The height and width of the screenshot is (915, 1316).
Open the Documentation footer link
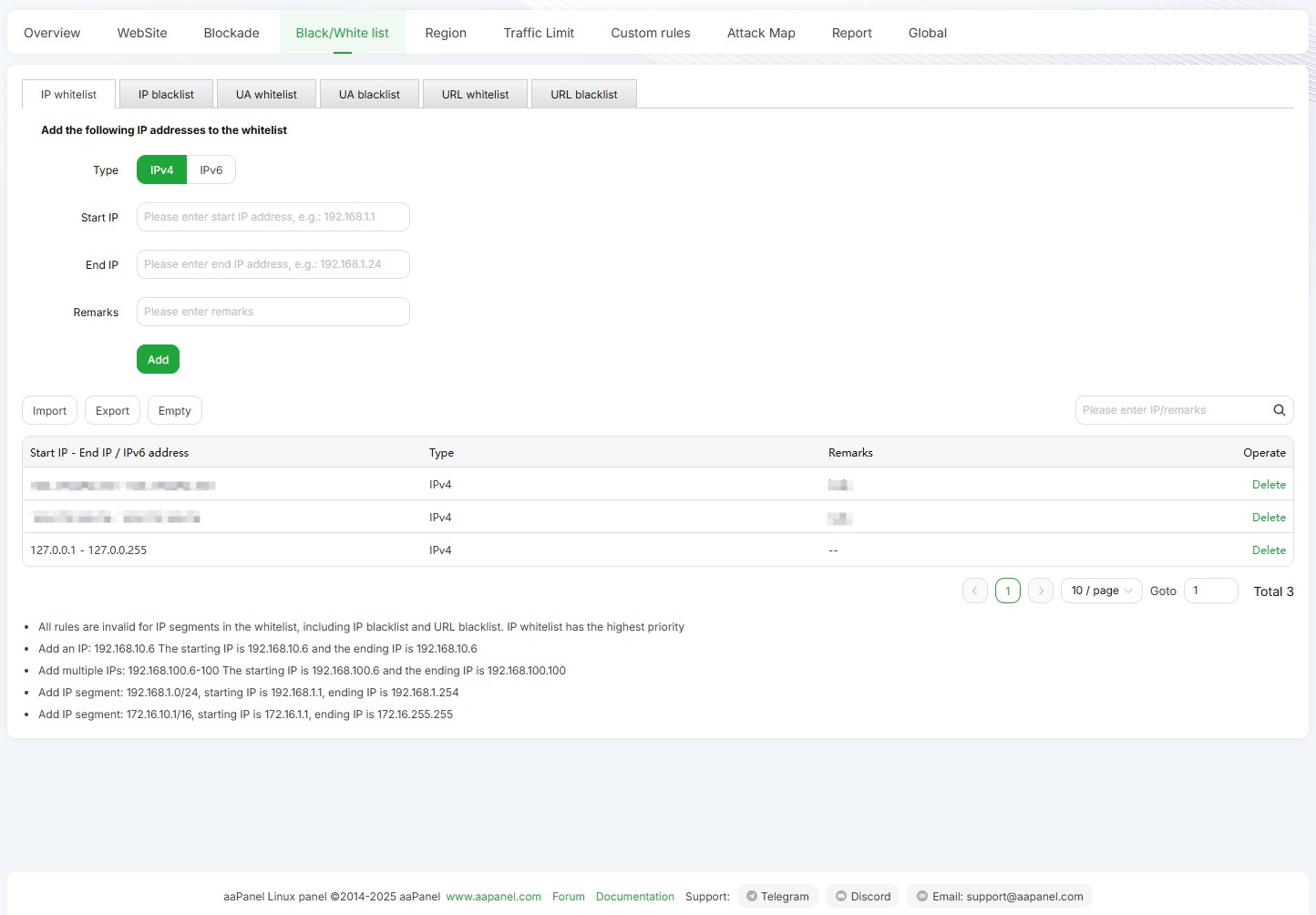point(634,897)
